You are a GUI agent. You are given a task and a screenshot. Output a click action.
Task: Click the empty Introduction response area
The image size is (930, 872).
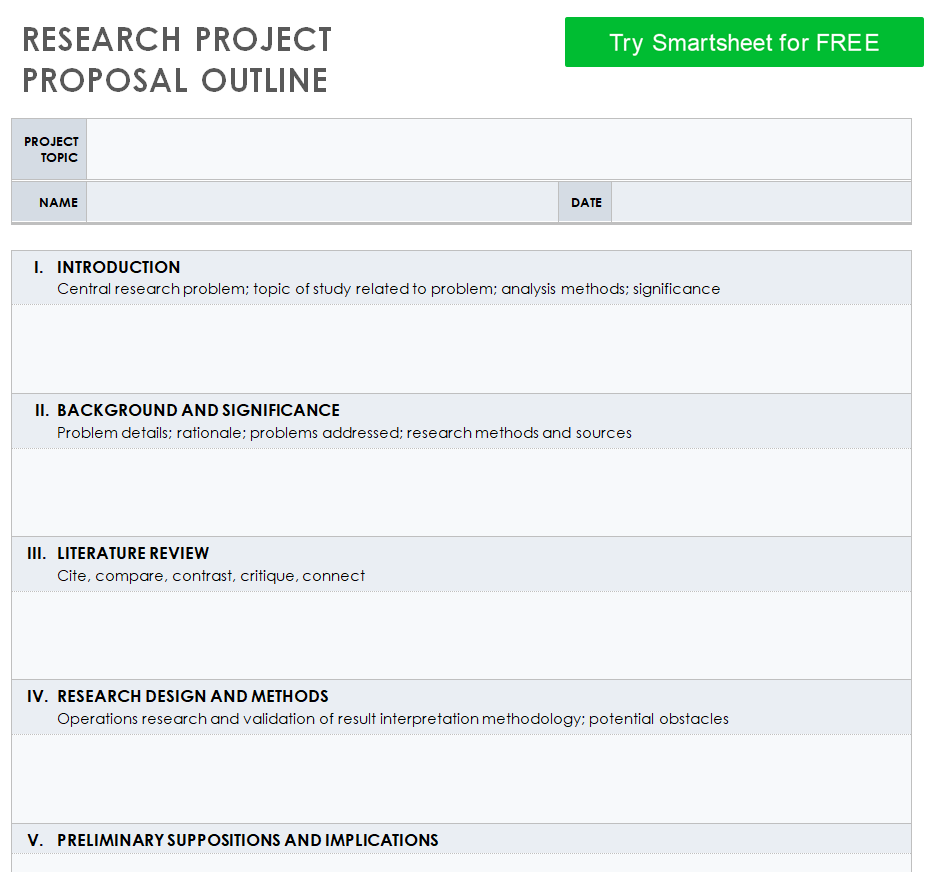pos(461,349)
